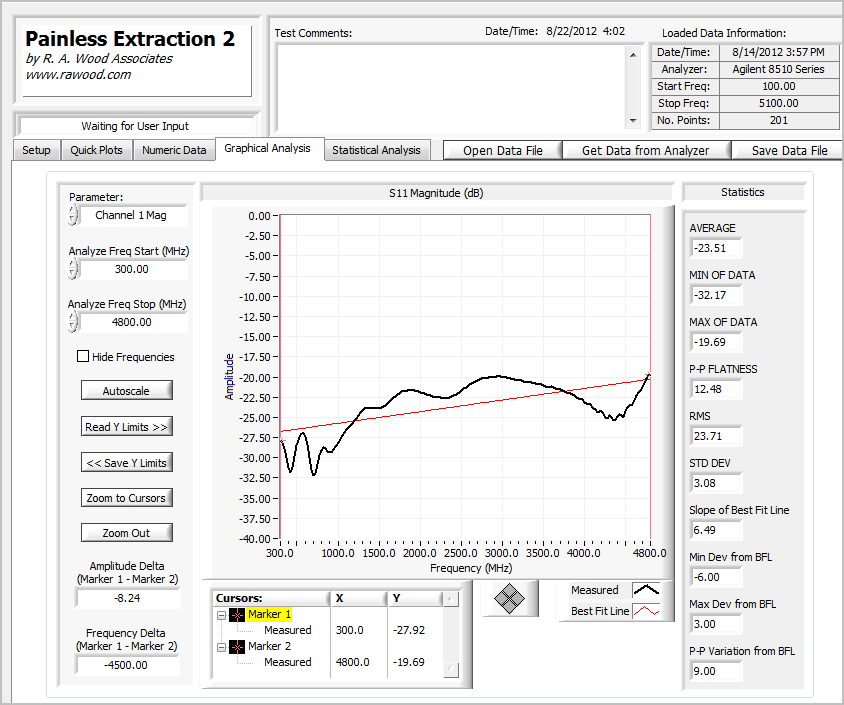Click Open Data File button

(x=503, y=151)
